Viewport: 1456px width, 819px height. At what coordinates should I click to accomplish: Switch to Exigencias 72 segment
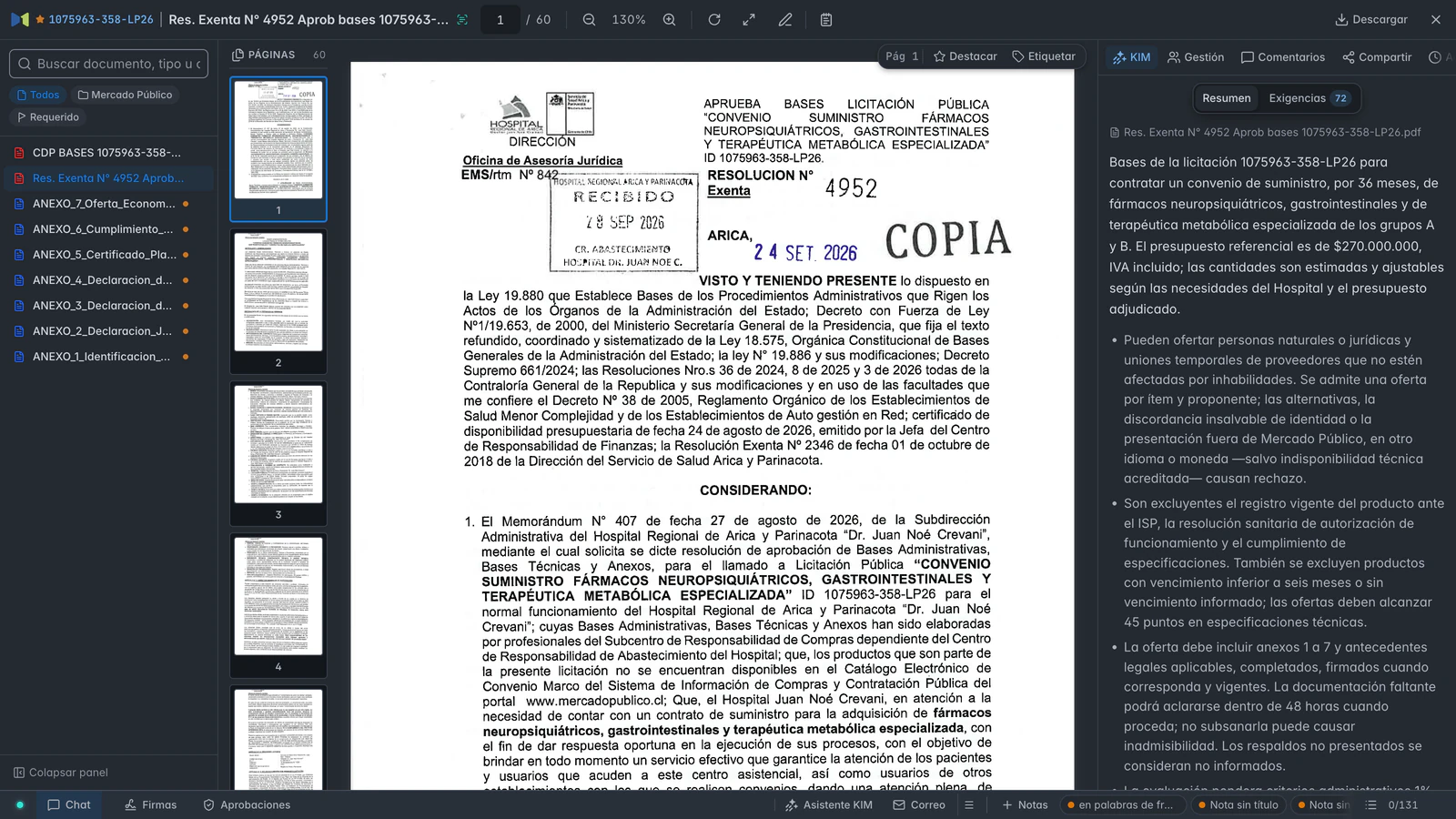(1309, 98)
